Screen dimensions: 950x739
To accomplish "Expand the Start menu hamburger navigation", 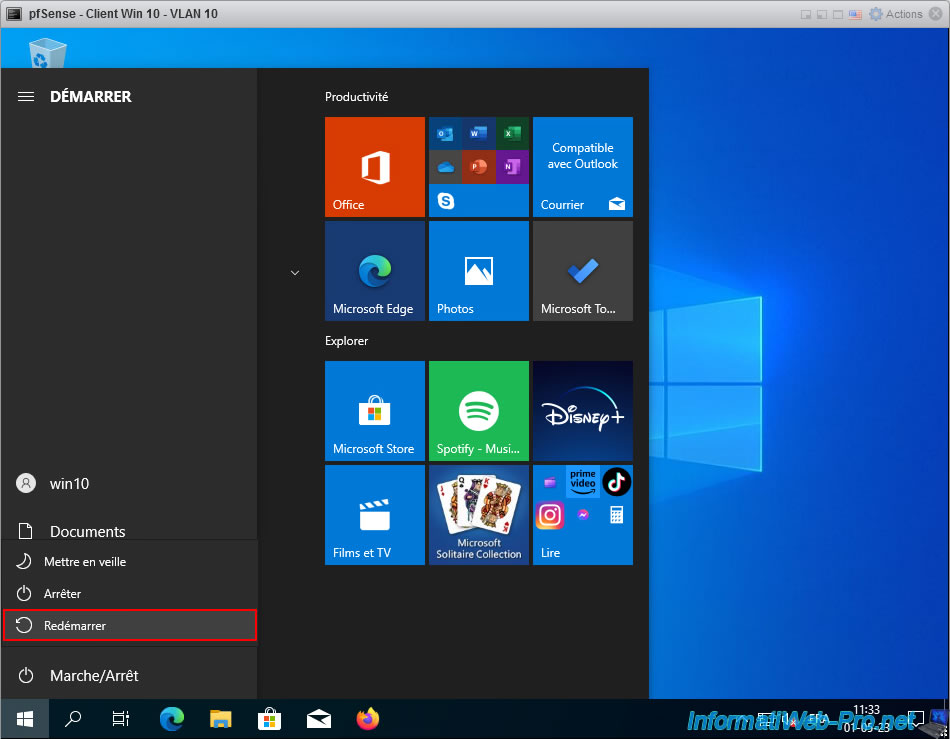I will [25, 97].
